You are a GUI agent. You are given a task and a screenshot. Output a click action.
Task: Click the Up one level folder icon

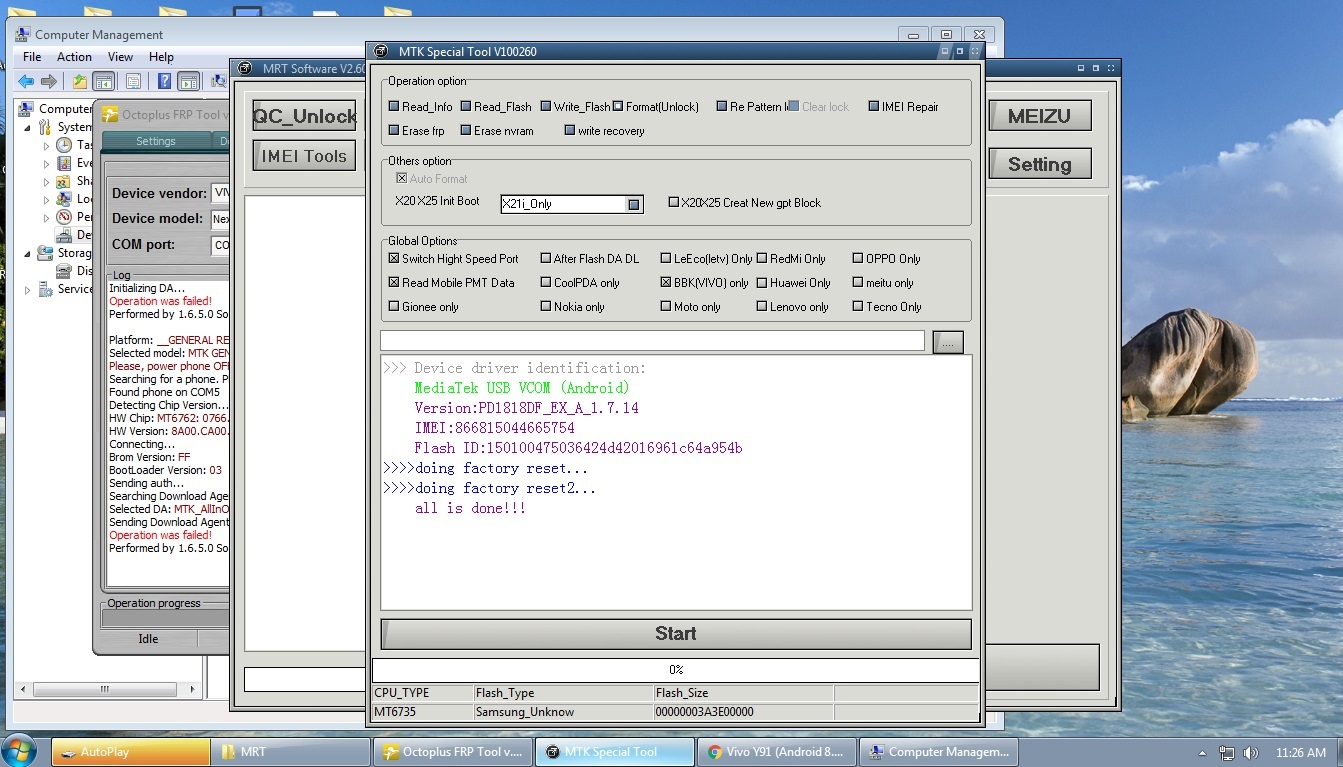(79, 82)
